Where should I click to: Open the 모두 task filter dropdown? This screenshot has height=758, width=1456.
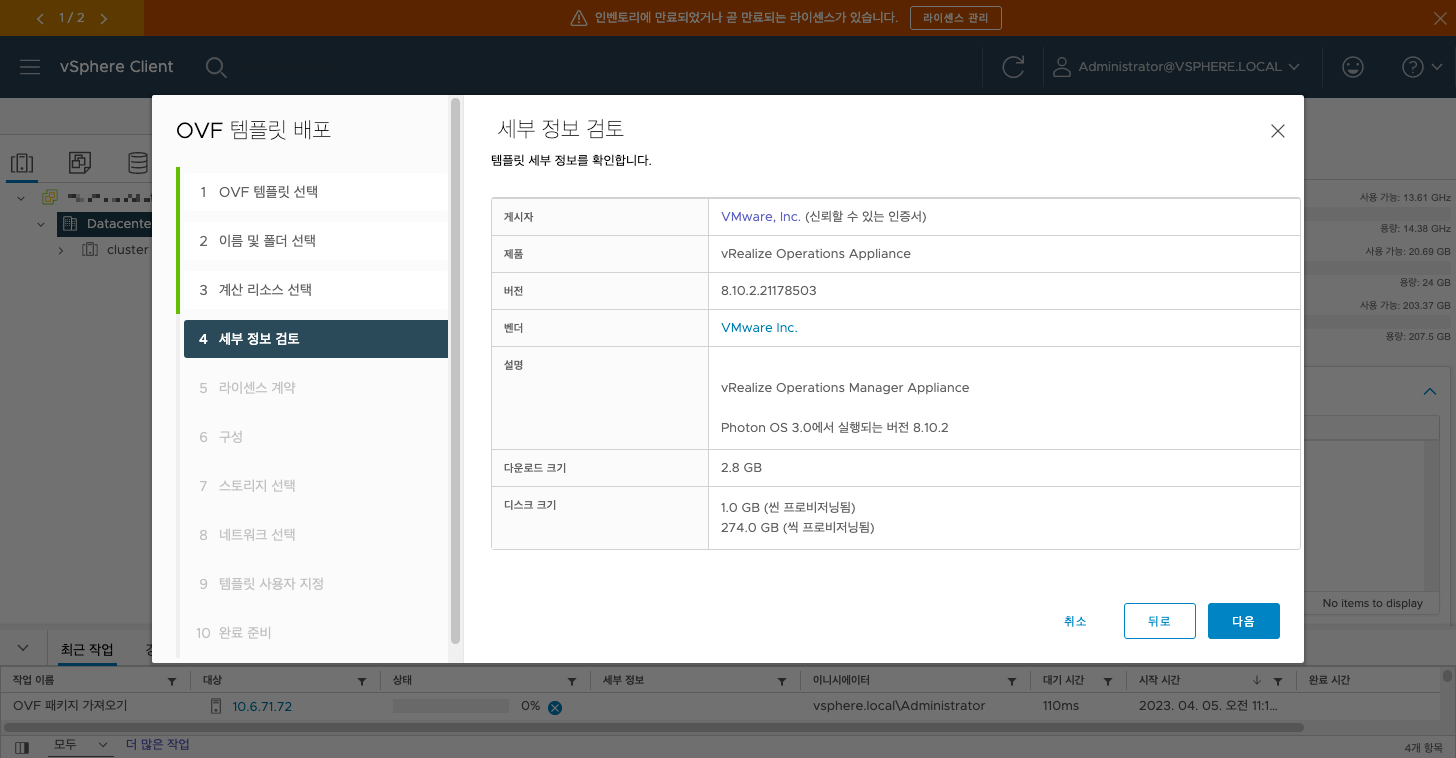point(80,745)
